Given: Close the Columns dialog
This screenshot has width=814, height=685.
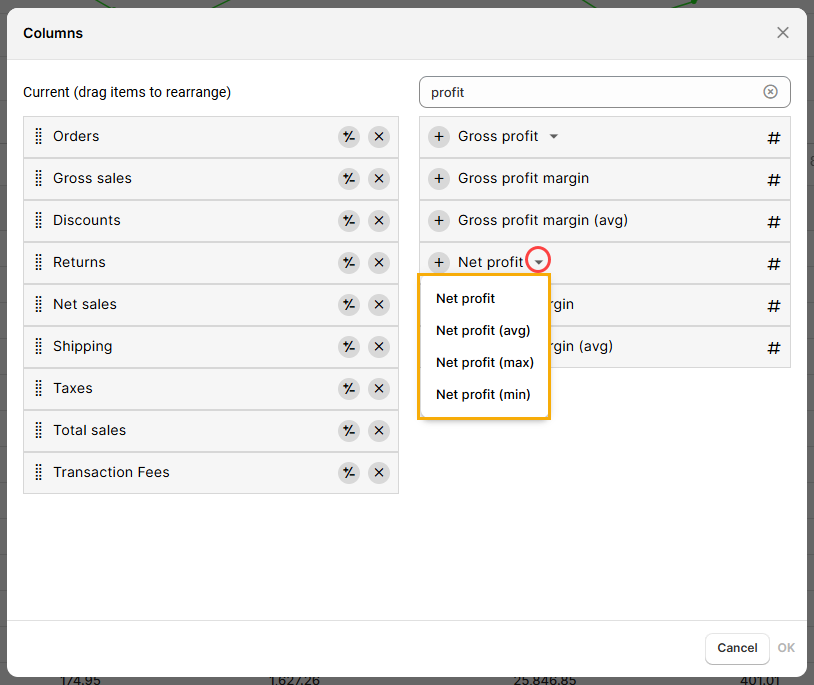Looking at the screenshot, I should point(782,33).
